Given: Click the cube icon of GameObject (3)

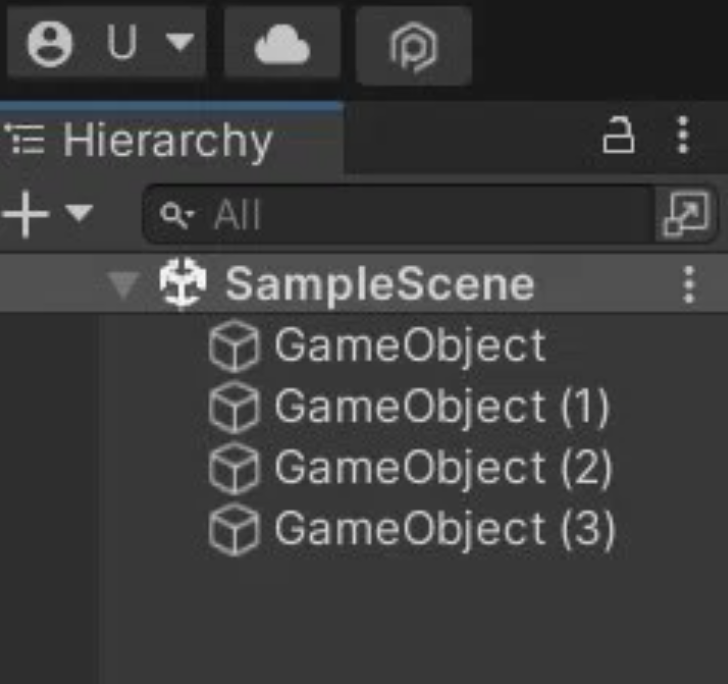Looking at the screenshot, I should (234, 530).
